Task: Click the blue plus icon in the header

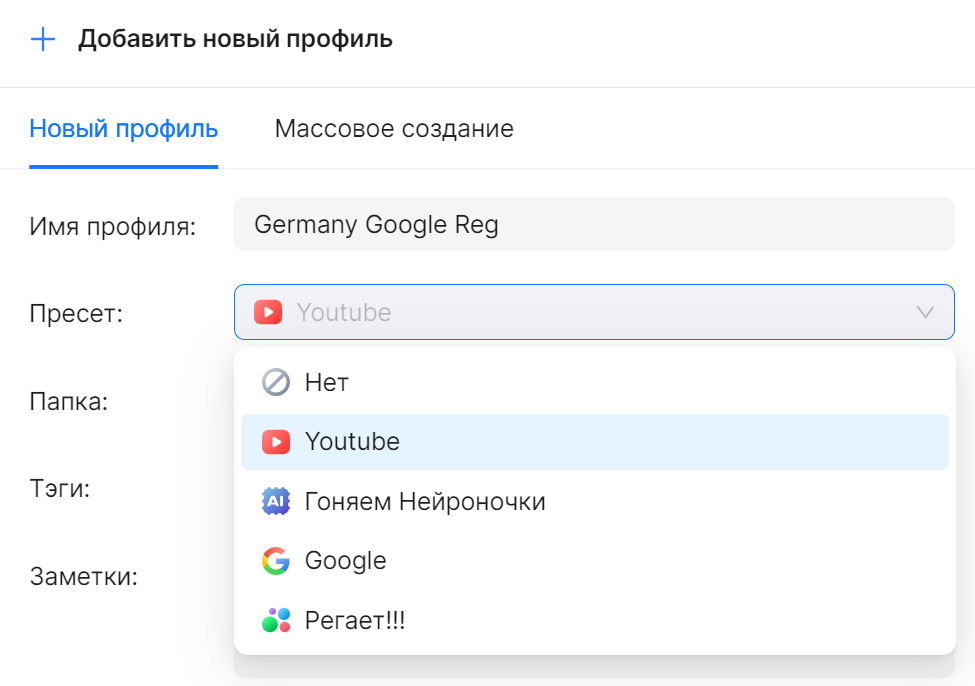Action: click(x=42, y=40)
